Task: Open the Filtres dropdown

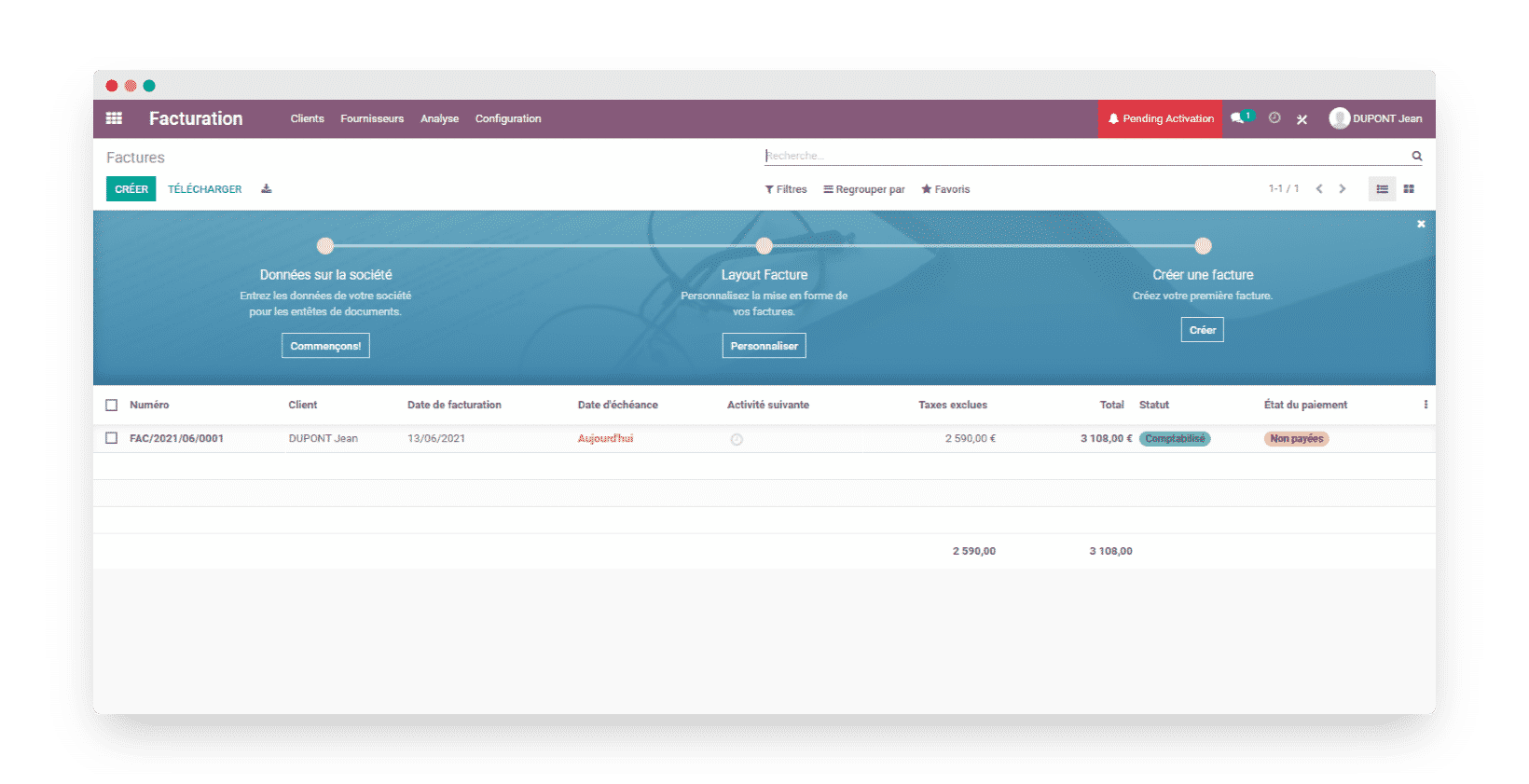Action: tap(786, 189)
